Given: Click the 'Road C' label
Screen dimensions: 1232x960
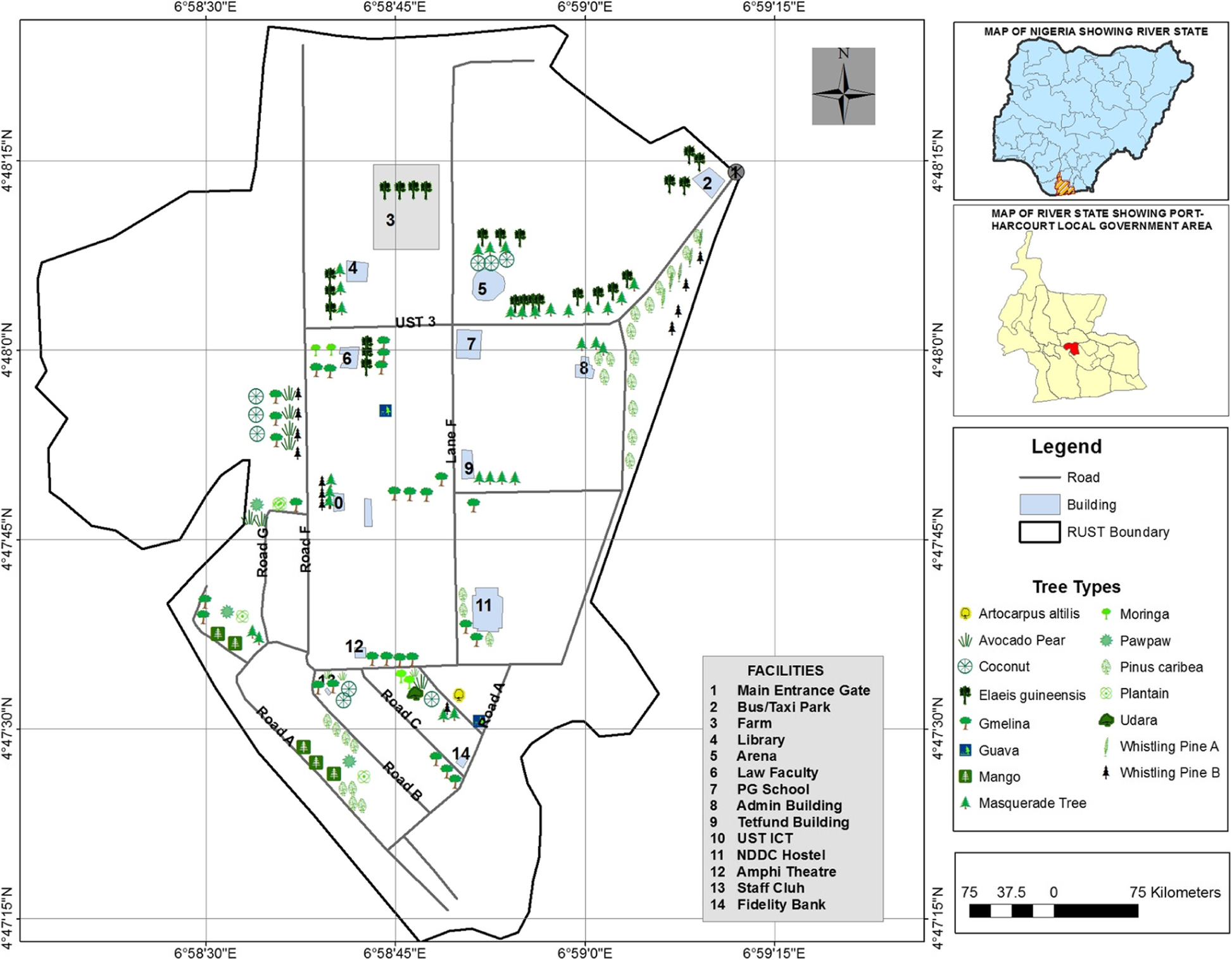Looking at the screenshot, I should (401, 709).
